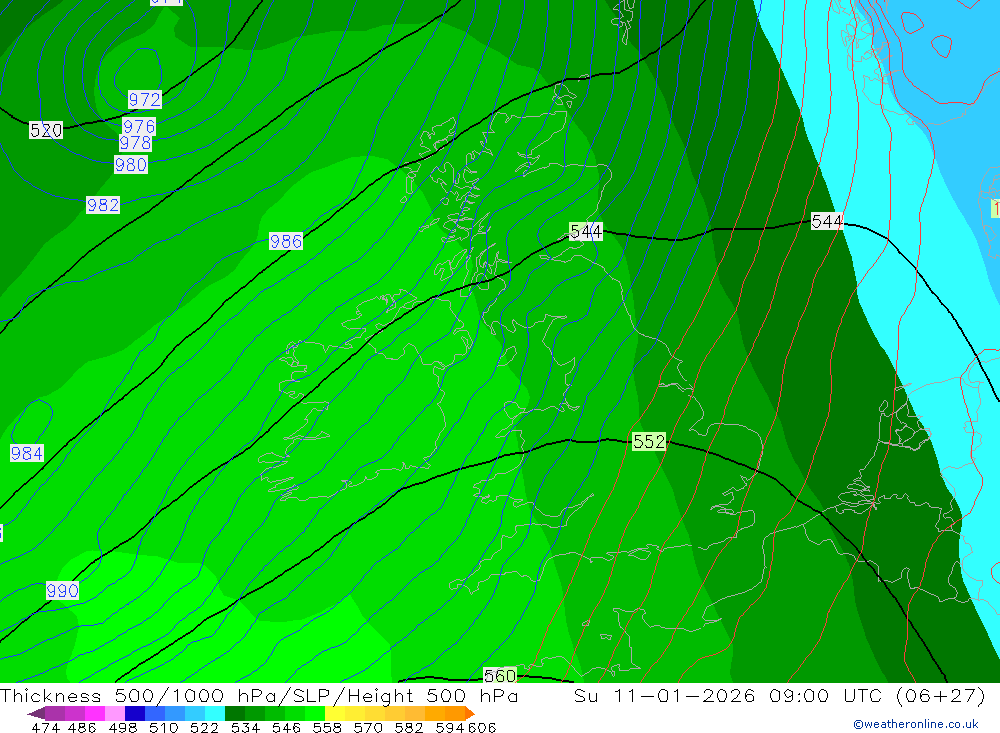1000x733 pixels.
Task: Click the 980 isobar label
Action: coord(131,165)
